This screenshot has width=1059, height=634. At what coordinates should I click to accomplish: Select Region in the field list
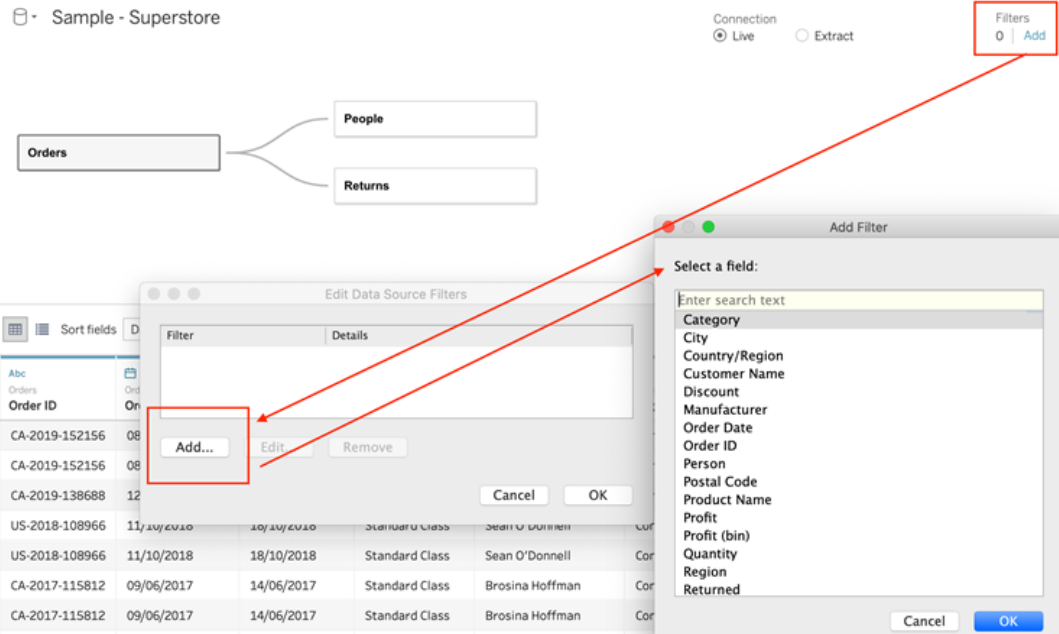859,572
